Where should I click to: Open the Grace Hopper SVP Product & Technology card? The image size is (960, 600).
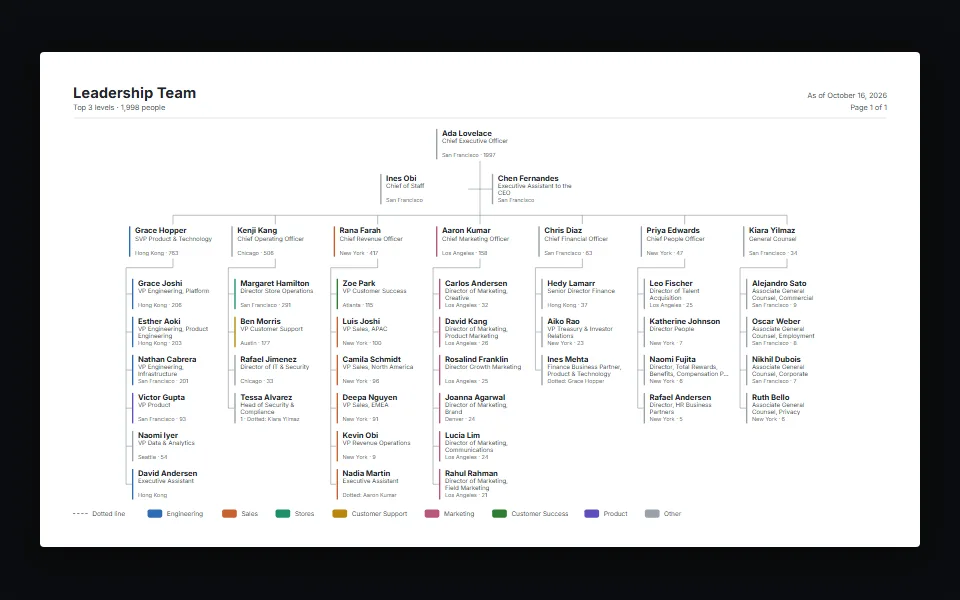[171, 242]
